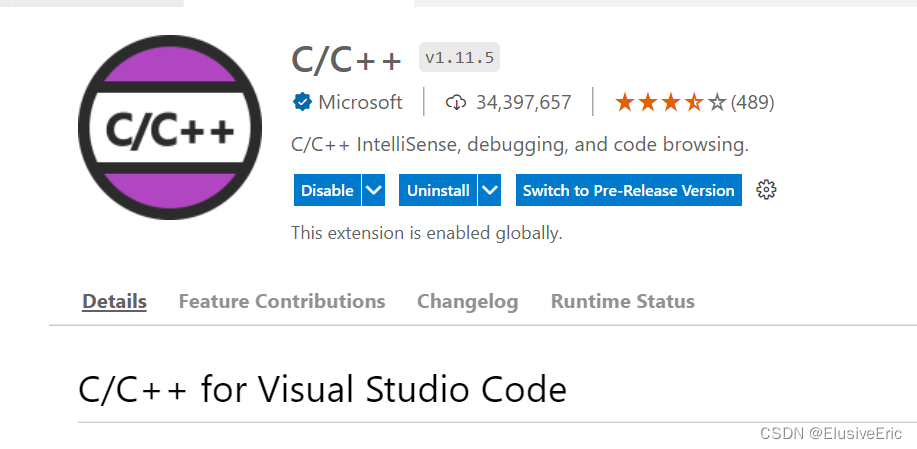The image size is (917, 449).
Task: Open the Details tab
Action: (115, 301)
